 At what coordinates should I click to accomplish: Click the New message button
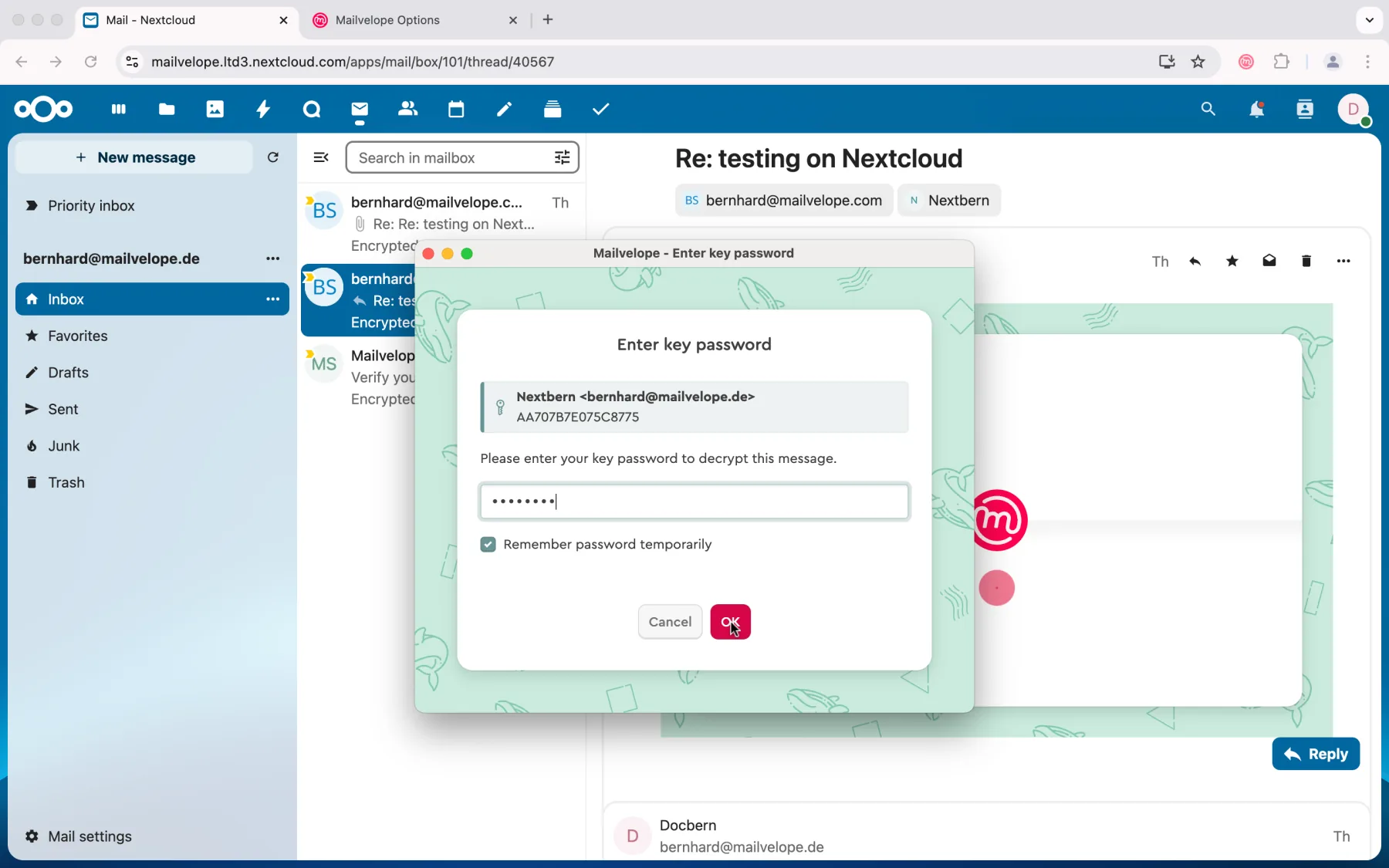134,157
